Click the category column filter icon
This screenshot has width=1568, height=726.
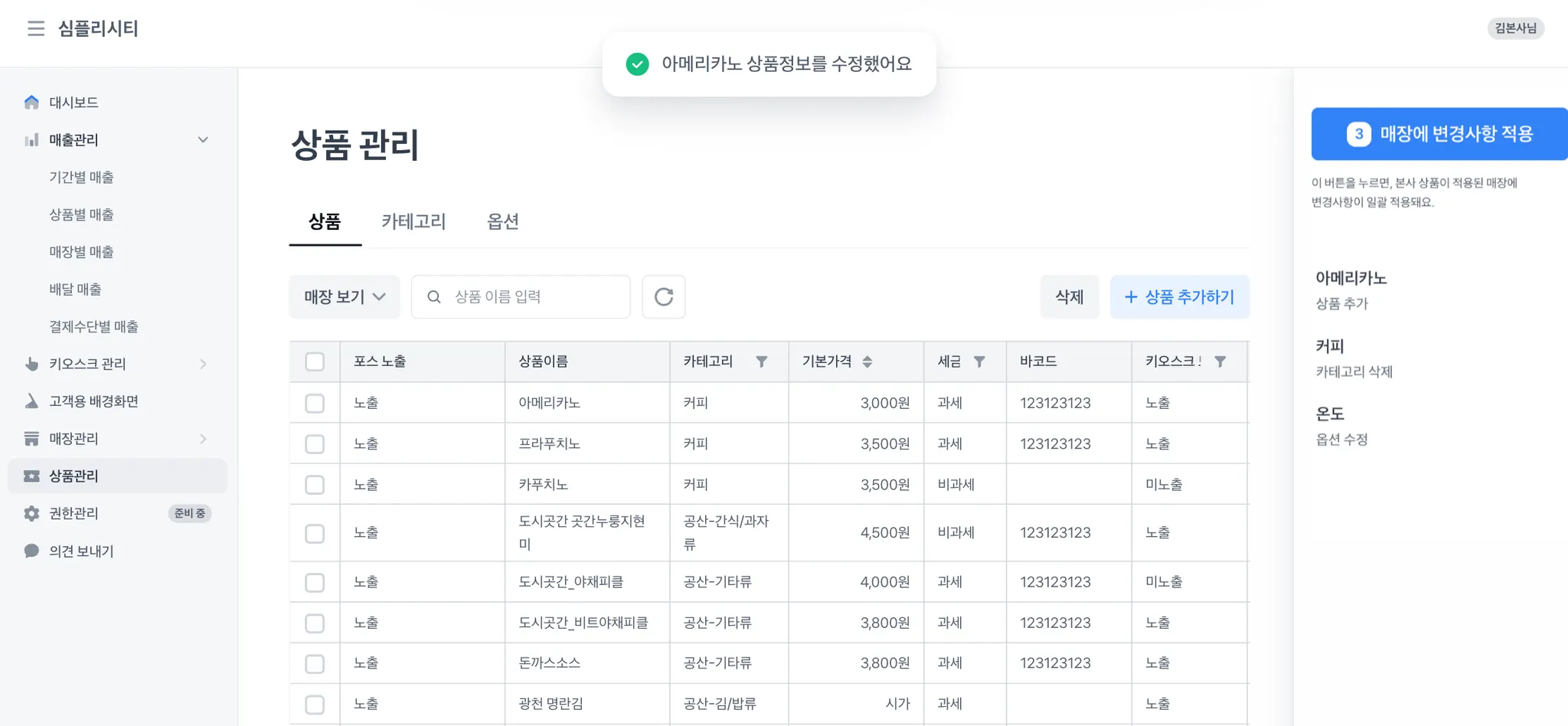[761, 361]
